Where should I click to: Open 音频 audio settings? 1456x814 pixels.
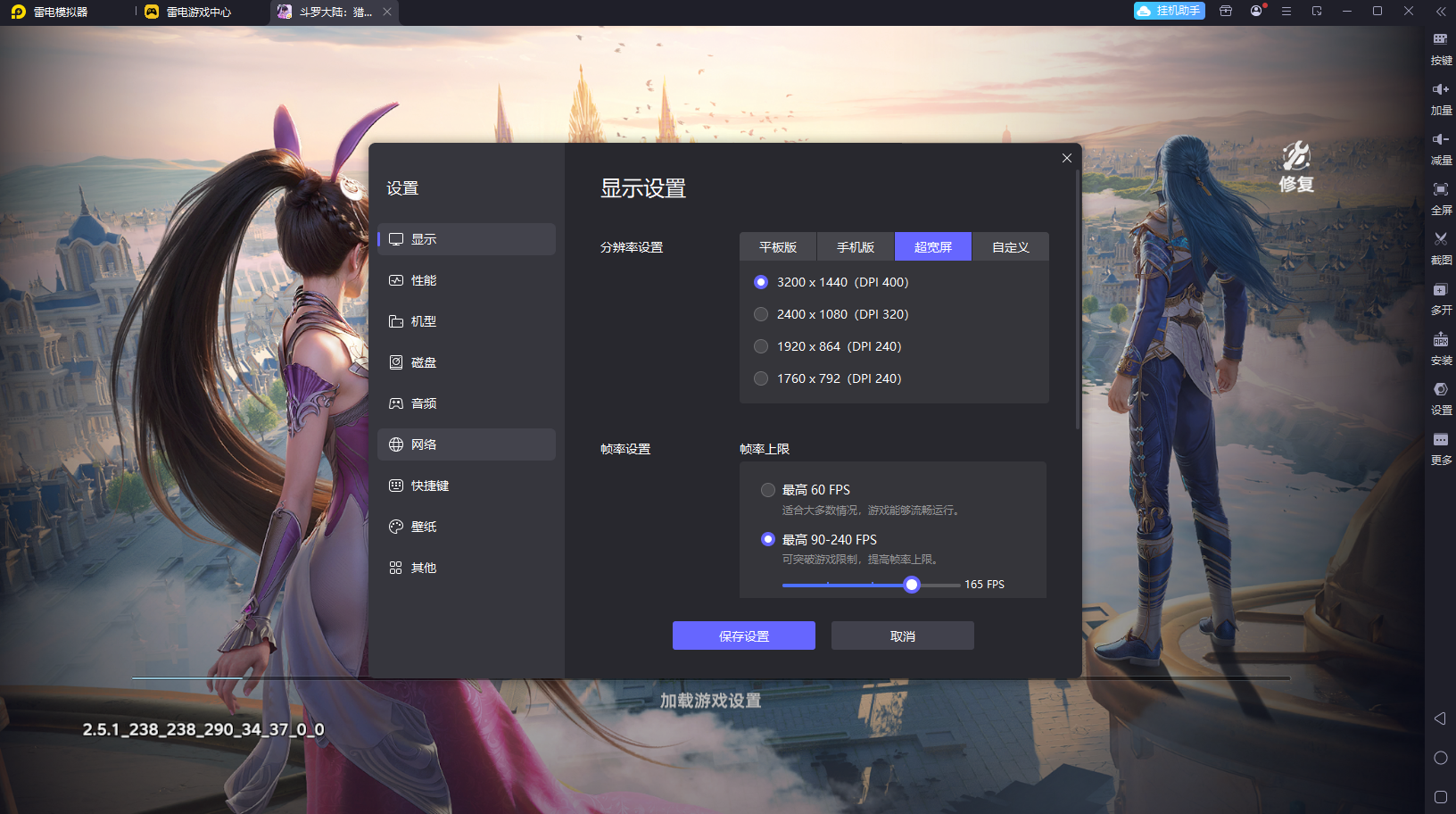click(x=467, y=403)
